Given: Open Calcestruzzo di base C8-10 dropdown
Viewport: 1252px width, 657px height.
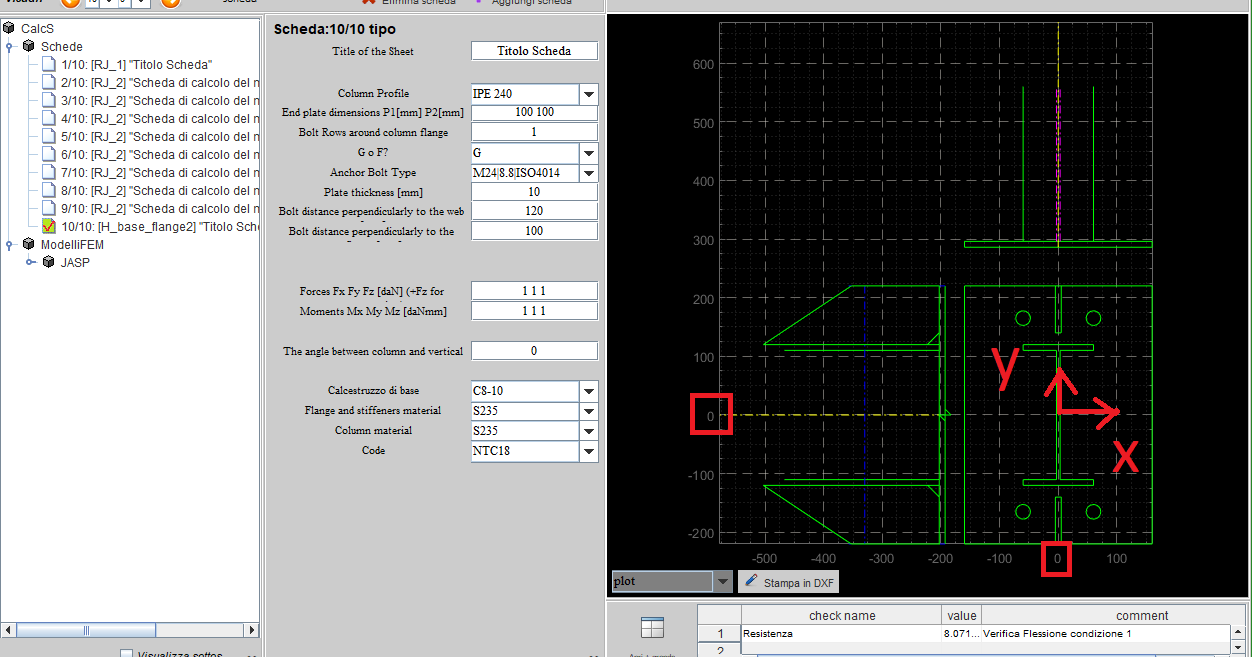Looking at the screenshot, I should [x=589, y=391].
